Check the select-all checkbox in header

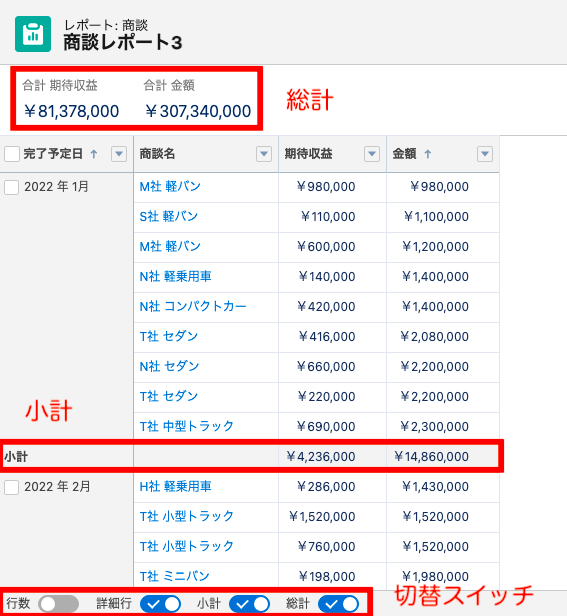click(x=12, y=154)
